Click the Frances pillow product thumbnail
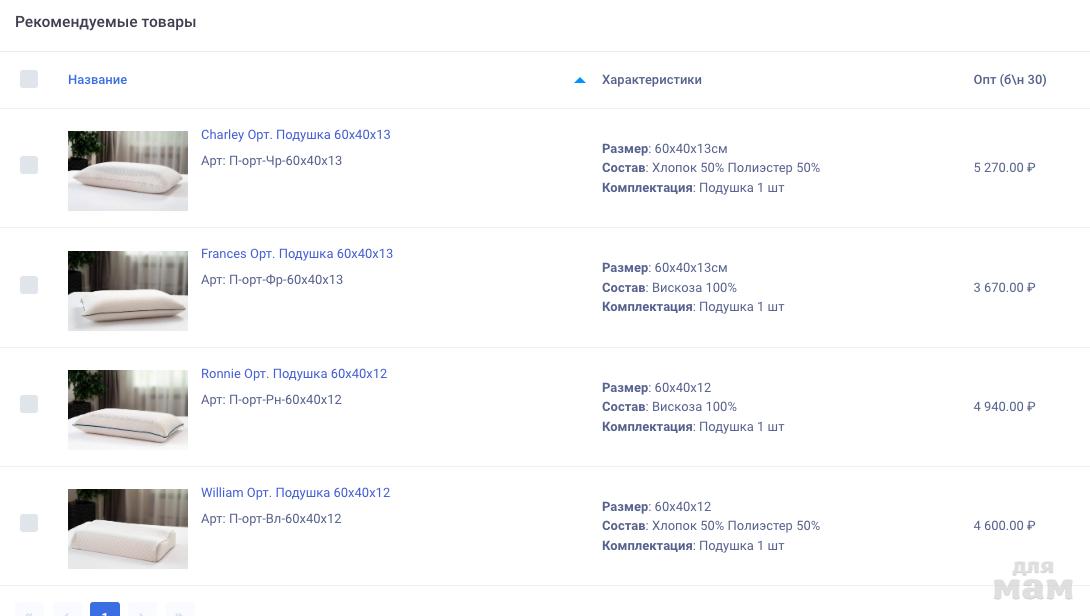The image size is (1090, 616). pyautogui.click(x=128, y=290)
